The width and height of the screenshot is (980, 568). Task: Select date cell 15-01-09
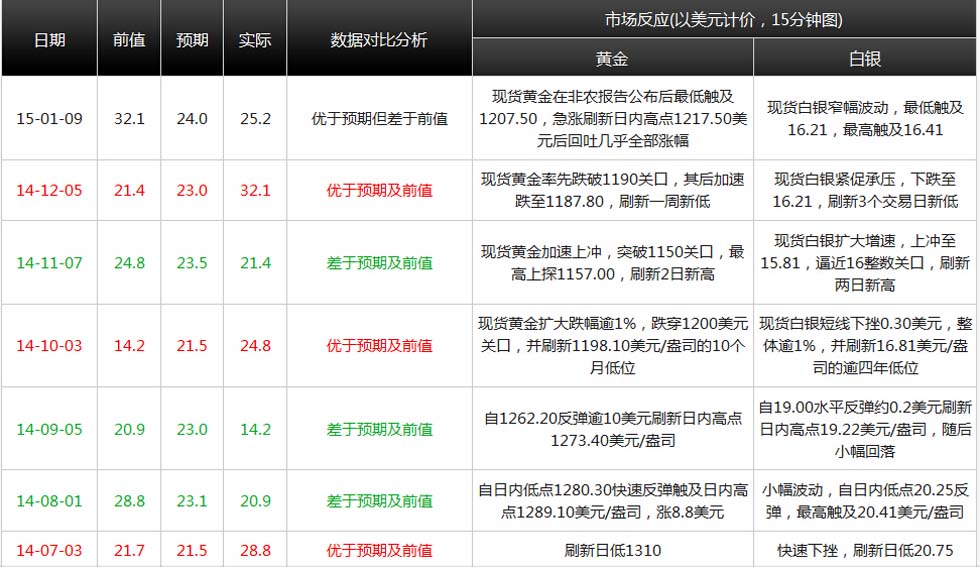[49, 119]
